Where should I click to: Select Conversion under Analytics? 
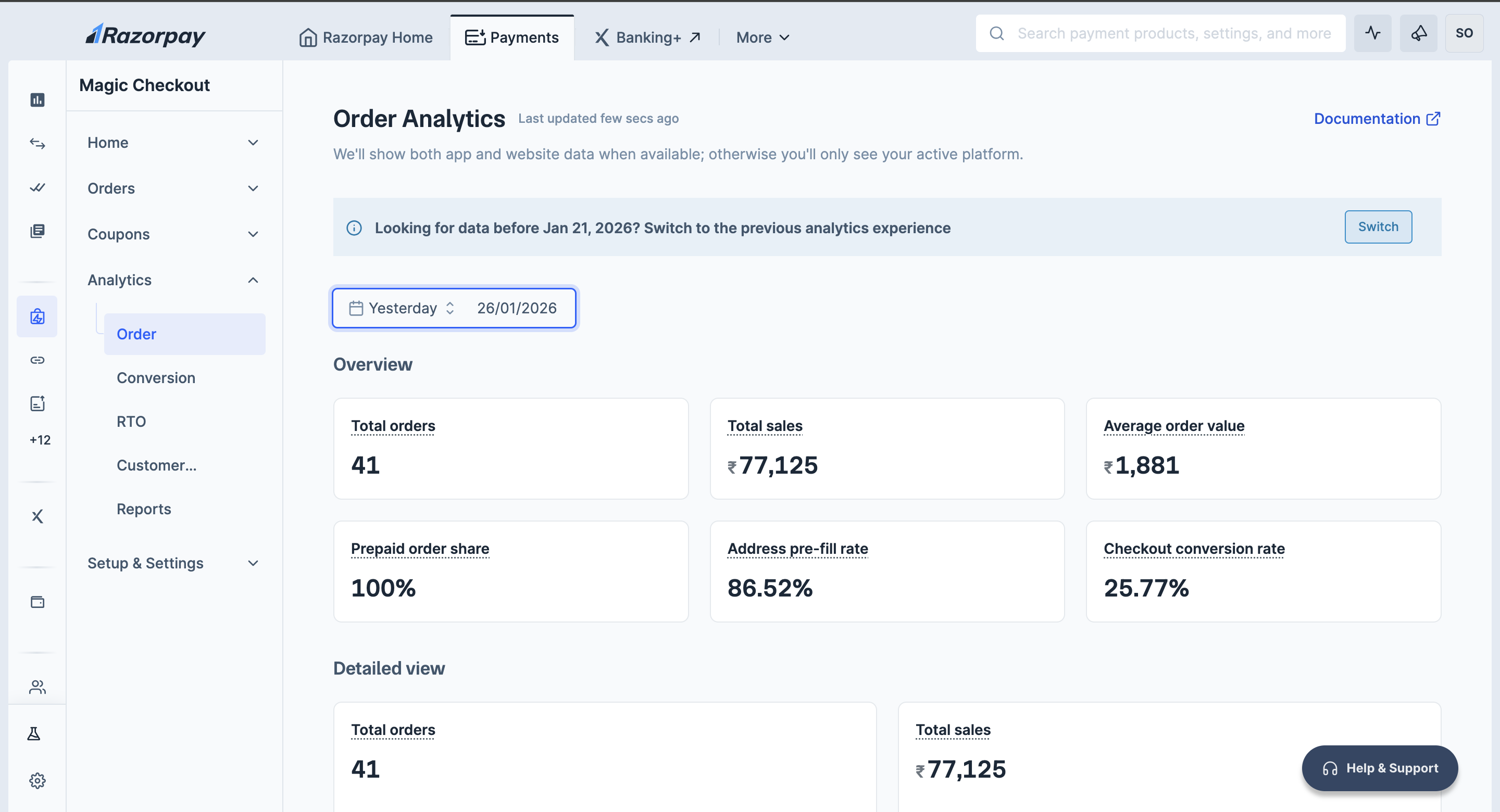[x=156, y=377]
